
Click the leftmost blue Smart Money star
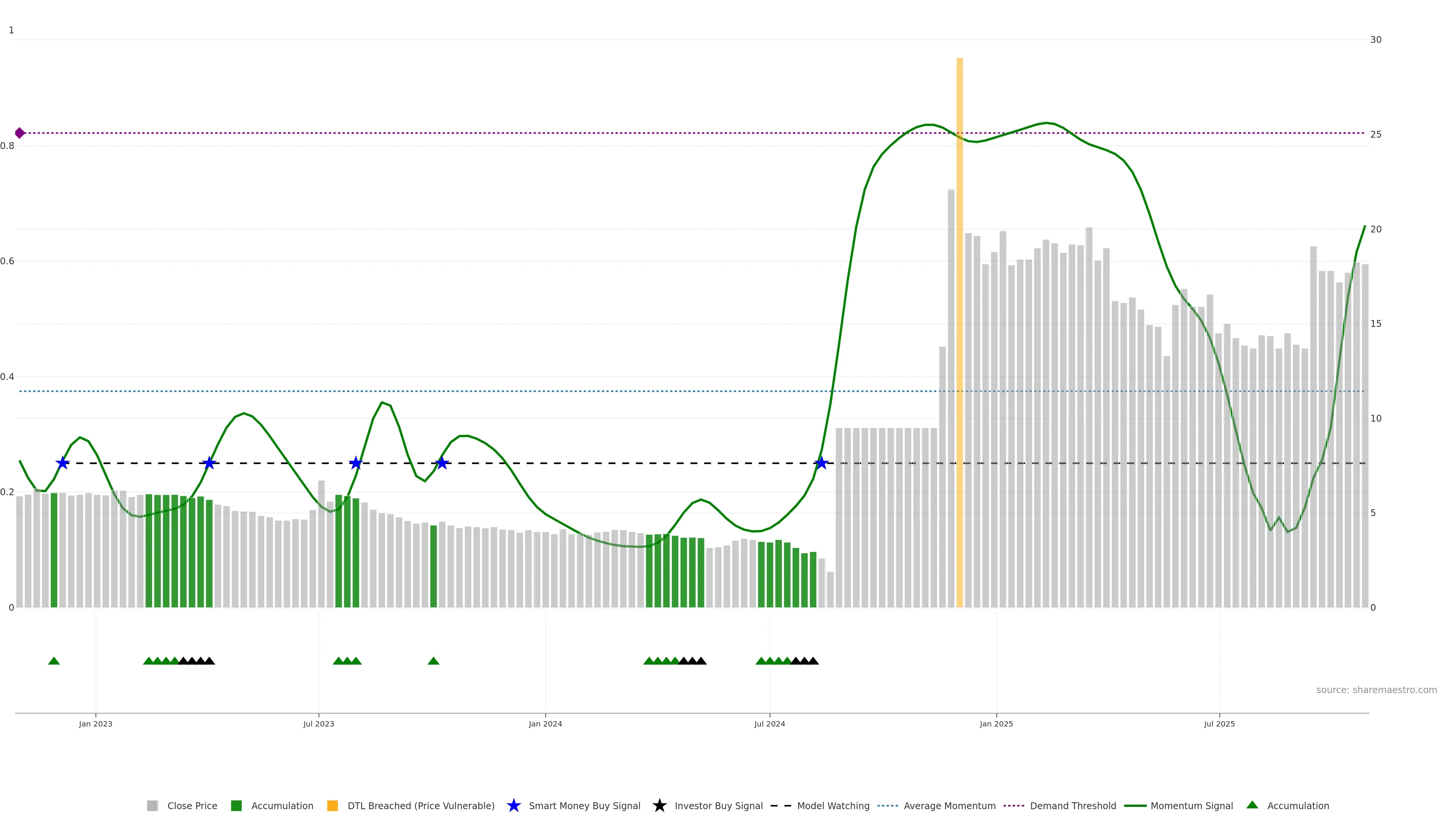(x=63, y=463)
